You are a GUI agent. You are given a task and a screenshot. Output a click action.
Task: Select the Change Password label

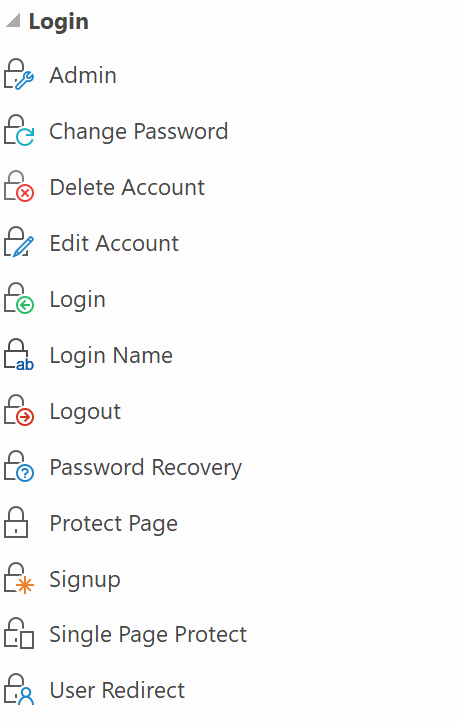coord(138,131)
